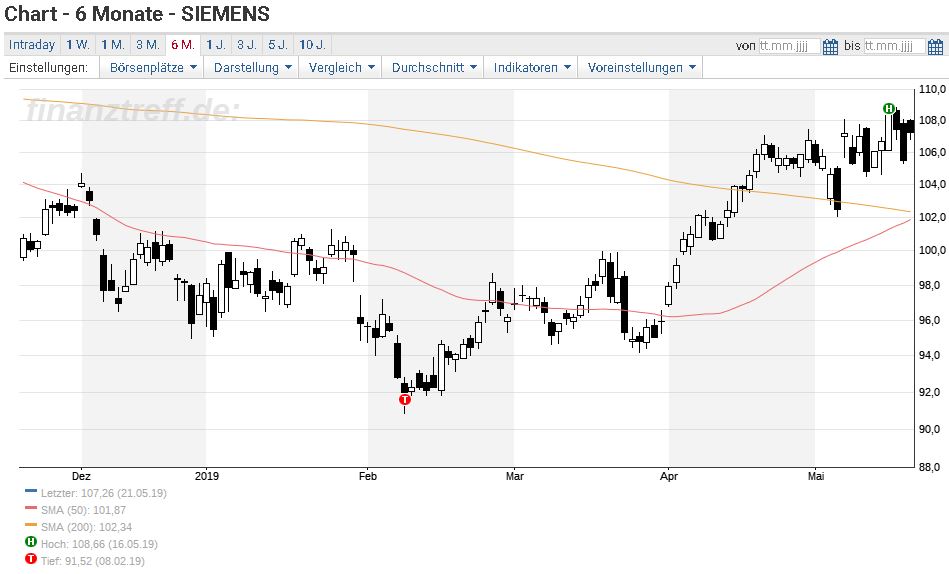This screenshot has width=949, height=574.
Task: Expand the Indikatoren dropdown
Action: (531, 67)
